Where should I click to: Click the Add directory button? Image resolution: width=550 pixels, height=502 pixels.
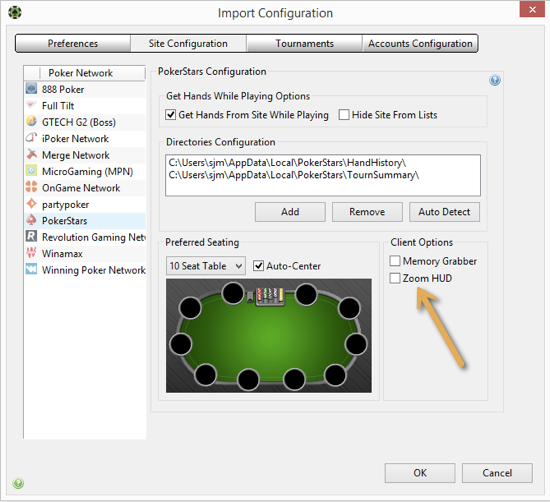click(x=290, y=212)
